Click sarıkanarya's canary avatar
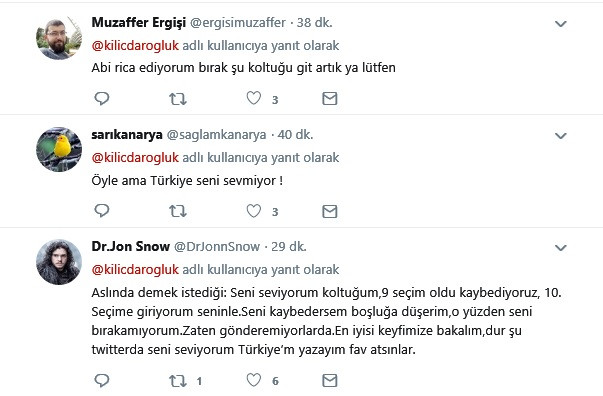 pyautogui.click(x=59, y=150)
